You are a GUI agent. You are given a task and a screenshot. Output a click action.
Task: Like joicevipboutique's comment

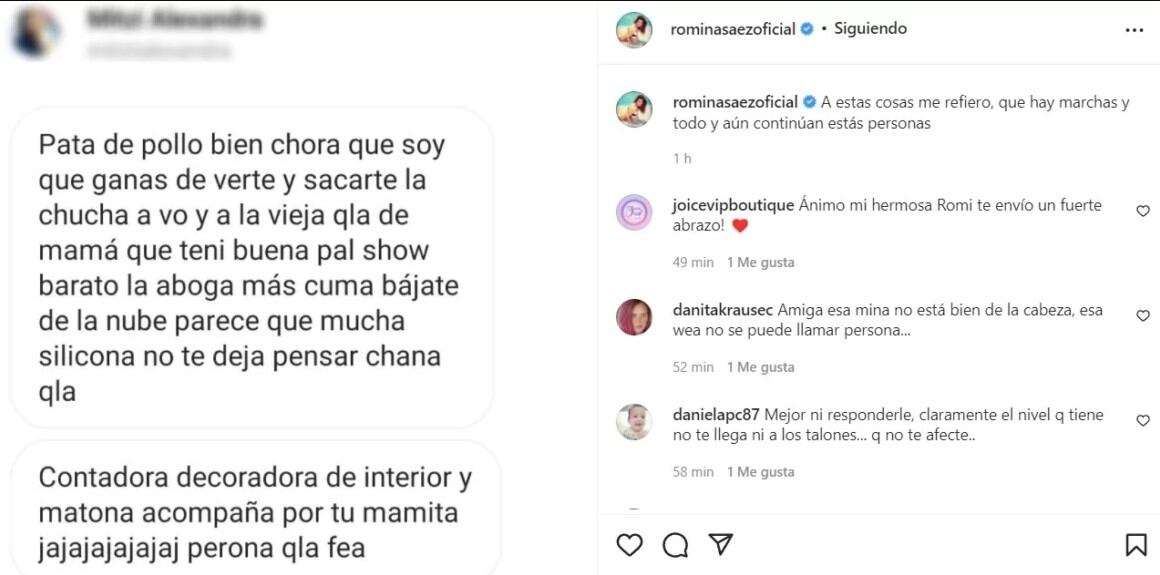click(1143, 211)
